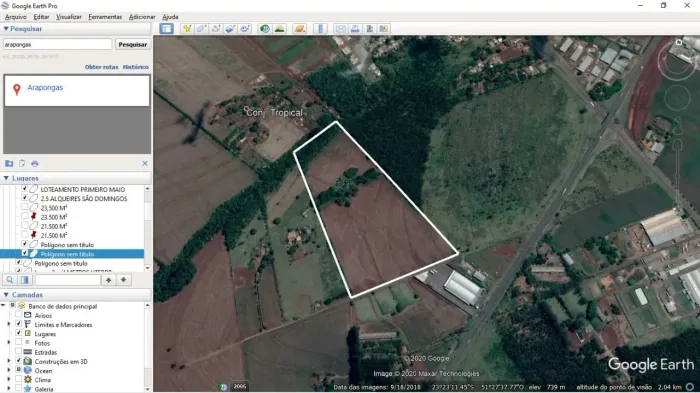Open the Adicionar menu

pos(142,17)
